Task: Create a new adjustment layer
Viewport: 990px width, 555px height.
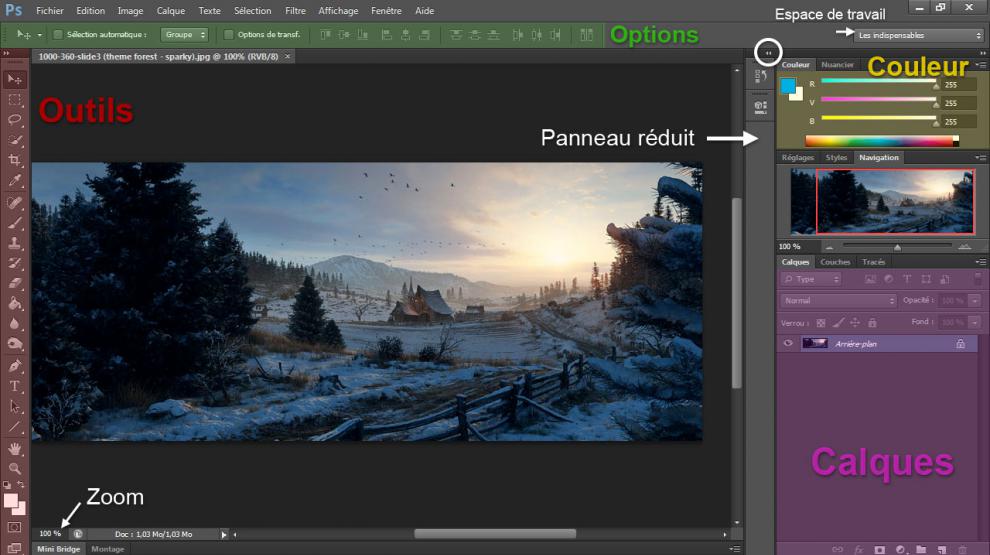Action: pyautogui.click(x=900, y=550)
